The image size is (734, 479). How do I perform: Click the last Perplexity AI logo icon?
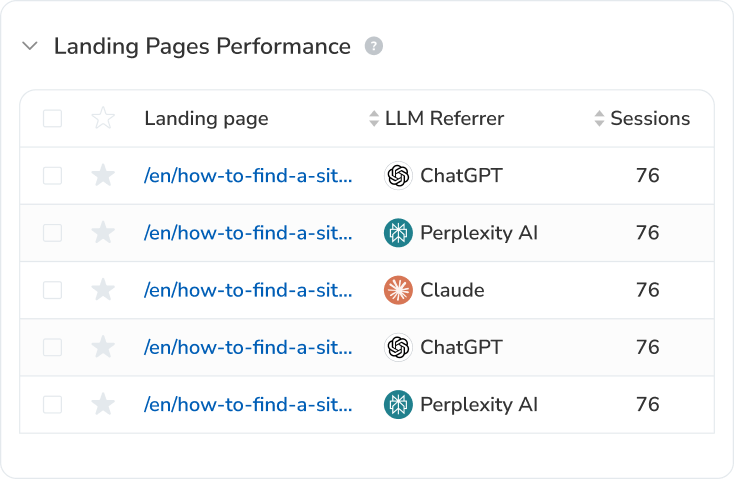pyautogui.click(x=398, y=404)
